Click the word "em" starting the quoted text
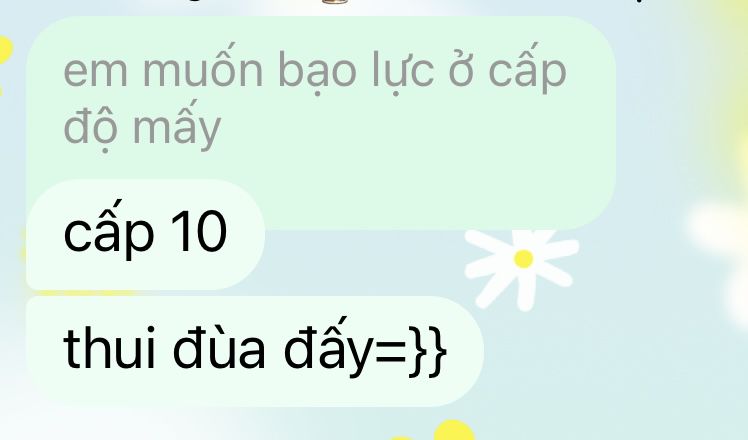The width and height of the screenshot is (748, 440). 95,72
